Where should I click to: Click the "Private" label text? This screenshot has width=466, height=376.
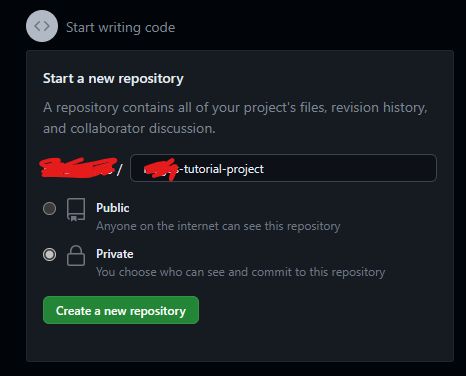[115, 254]
